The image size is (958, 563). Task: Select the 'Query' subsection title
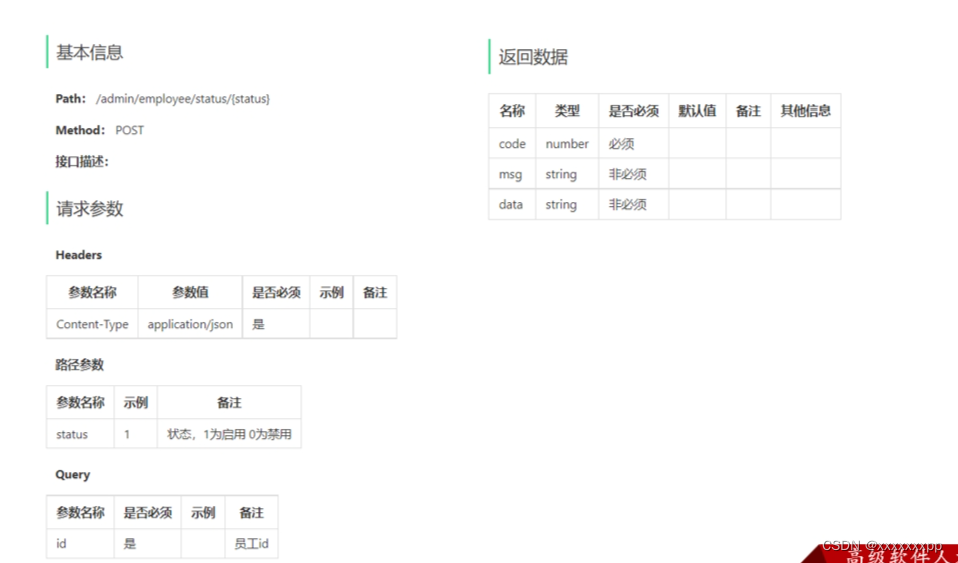coord(72,474)
